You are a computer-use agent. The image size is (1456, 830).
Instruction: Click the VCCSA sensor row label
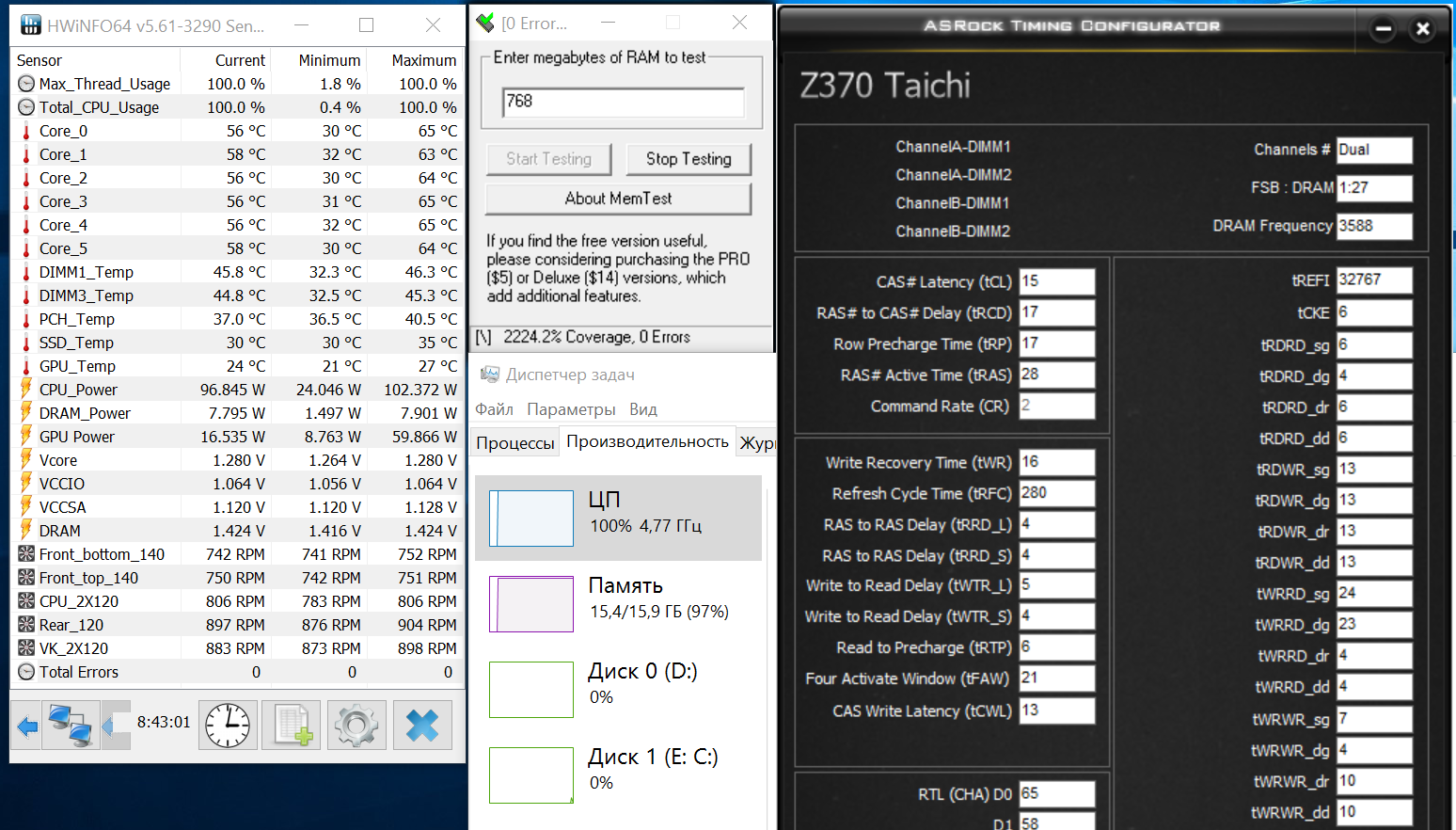[62, 507]
